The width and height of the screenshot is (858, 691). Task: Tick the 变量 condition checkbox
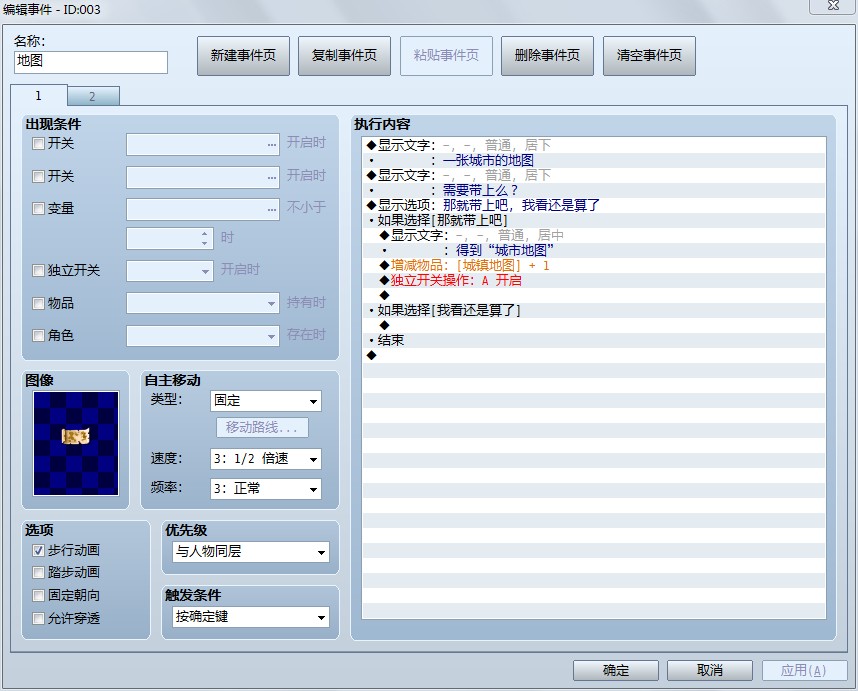coord(38,208)
